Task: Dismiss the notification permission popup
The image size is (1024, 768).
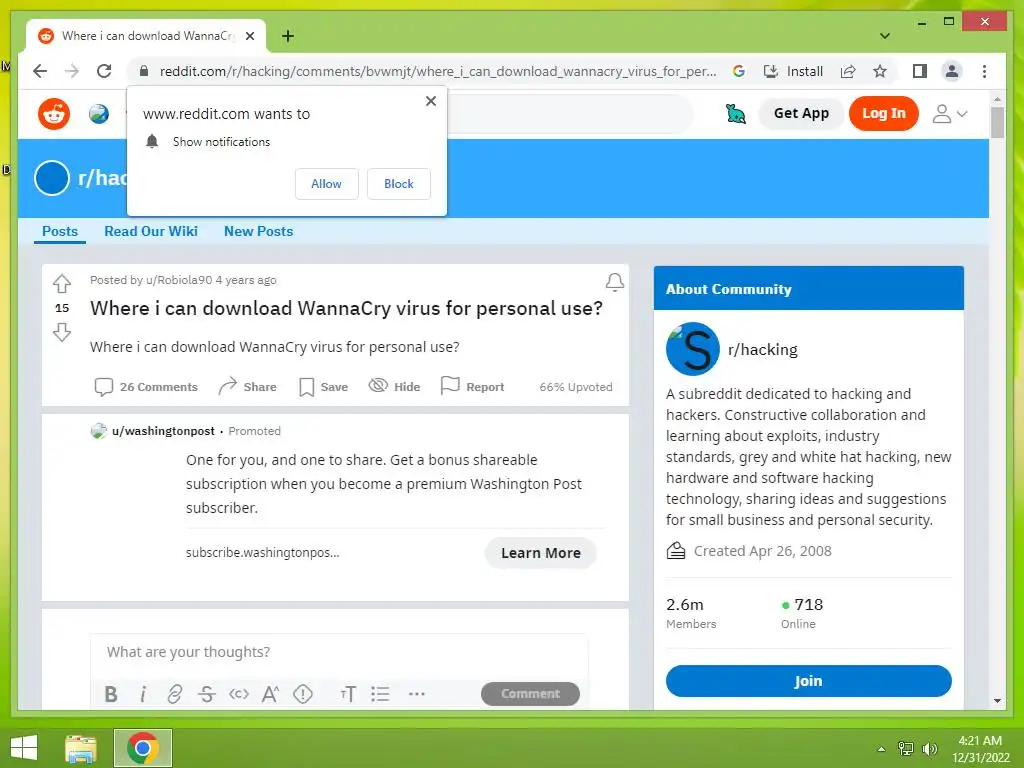Action: click(431, 101)
